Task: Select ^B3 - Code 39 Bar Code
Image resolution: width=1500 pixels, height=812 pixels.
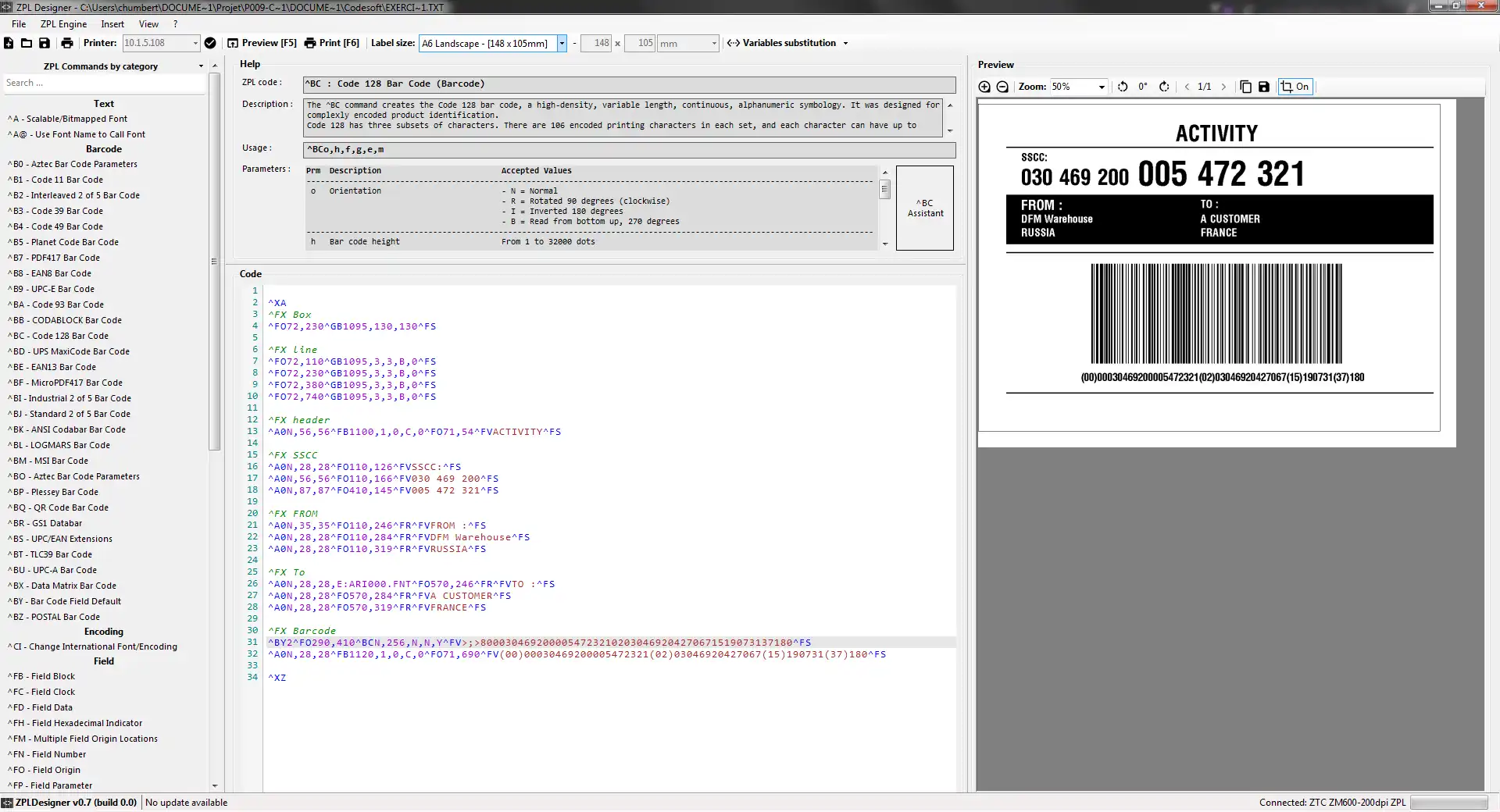Action: pos(55,211)
